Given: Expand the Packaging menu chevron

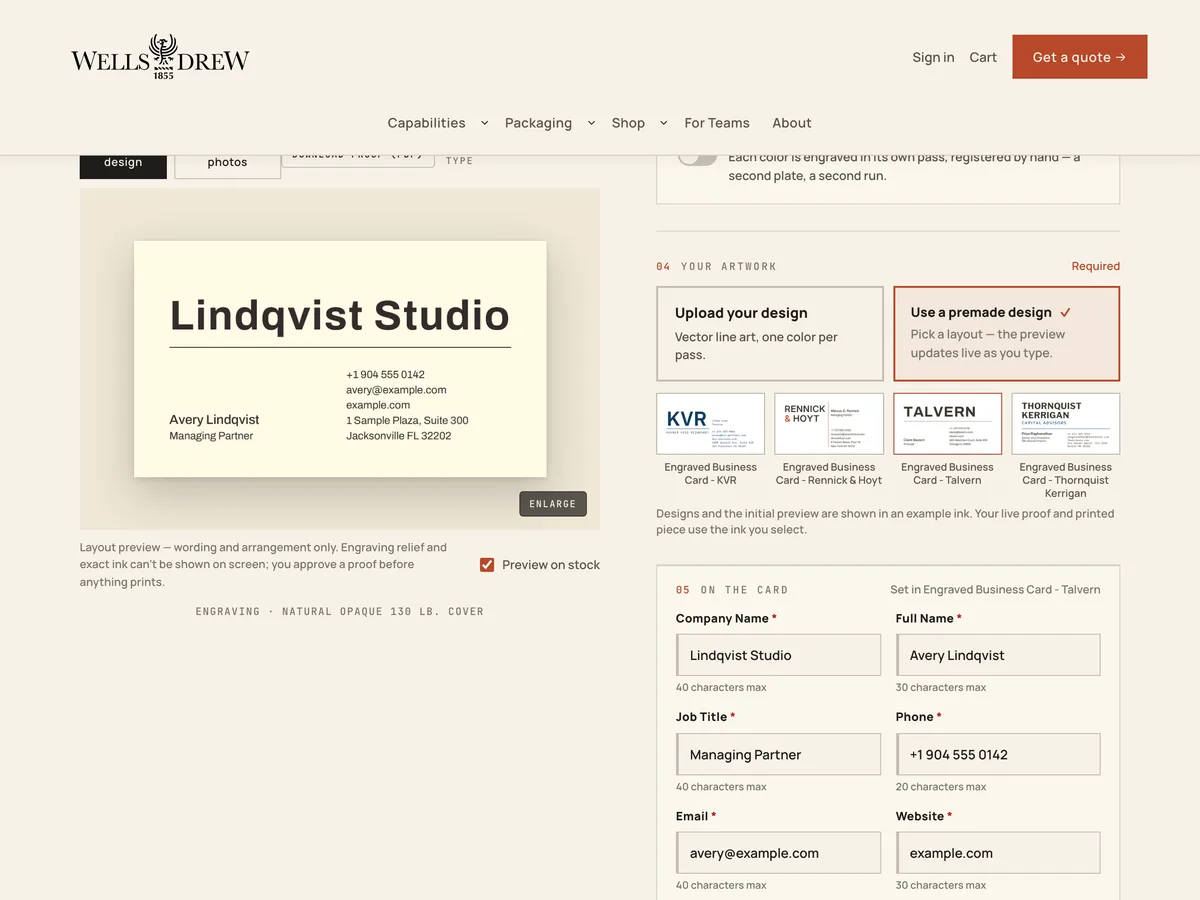Looking at the screenshot, I should (x=591, y=123).
